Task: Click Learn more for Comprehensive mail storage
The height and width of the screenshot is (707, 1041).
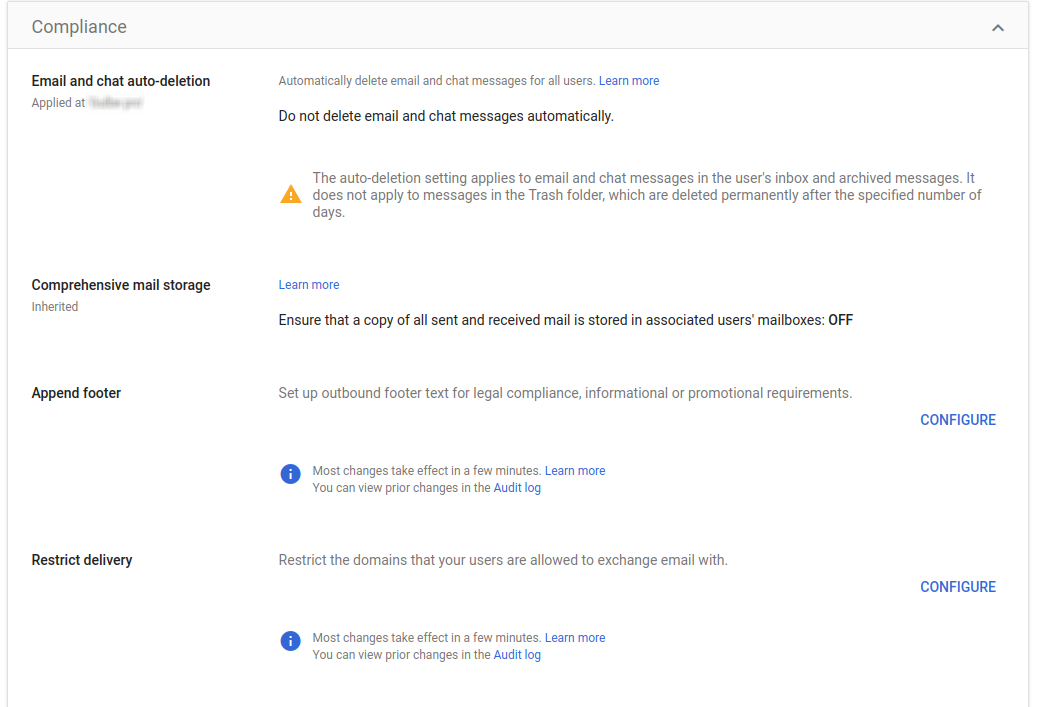Action: (308, 284)
